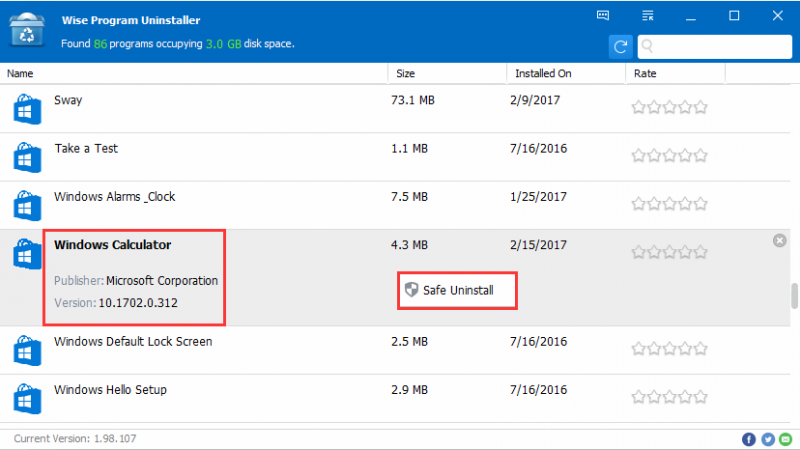Click the Microsoft Corporation publisher text
Image resolution: width=800 pixels, height=450 pixels.
tap(162, 281)
